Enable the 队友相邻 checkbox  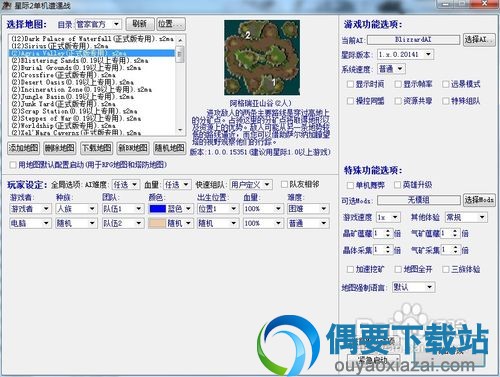coord(284,184)
